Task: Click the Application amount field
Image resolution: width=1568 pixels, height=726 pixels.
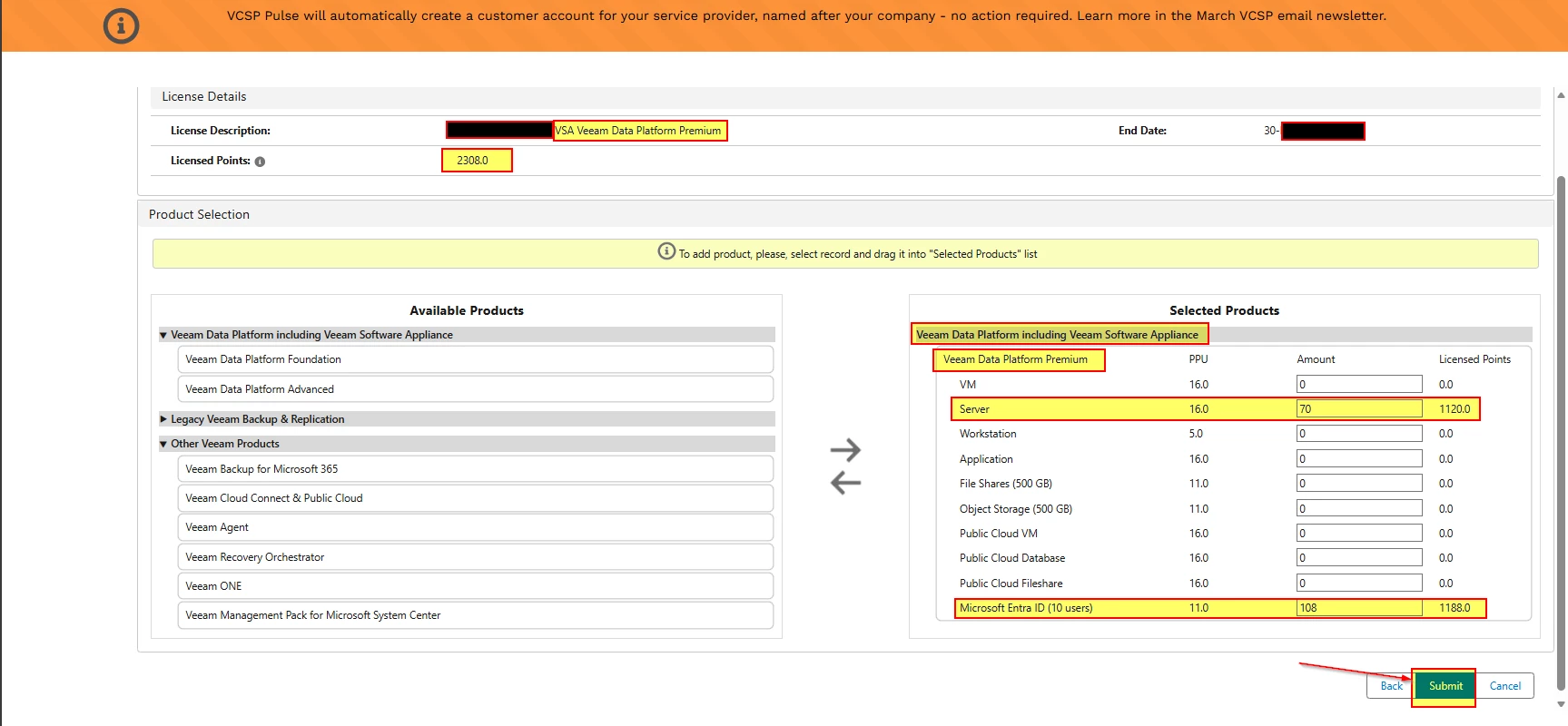Action: 1359,459
